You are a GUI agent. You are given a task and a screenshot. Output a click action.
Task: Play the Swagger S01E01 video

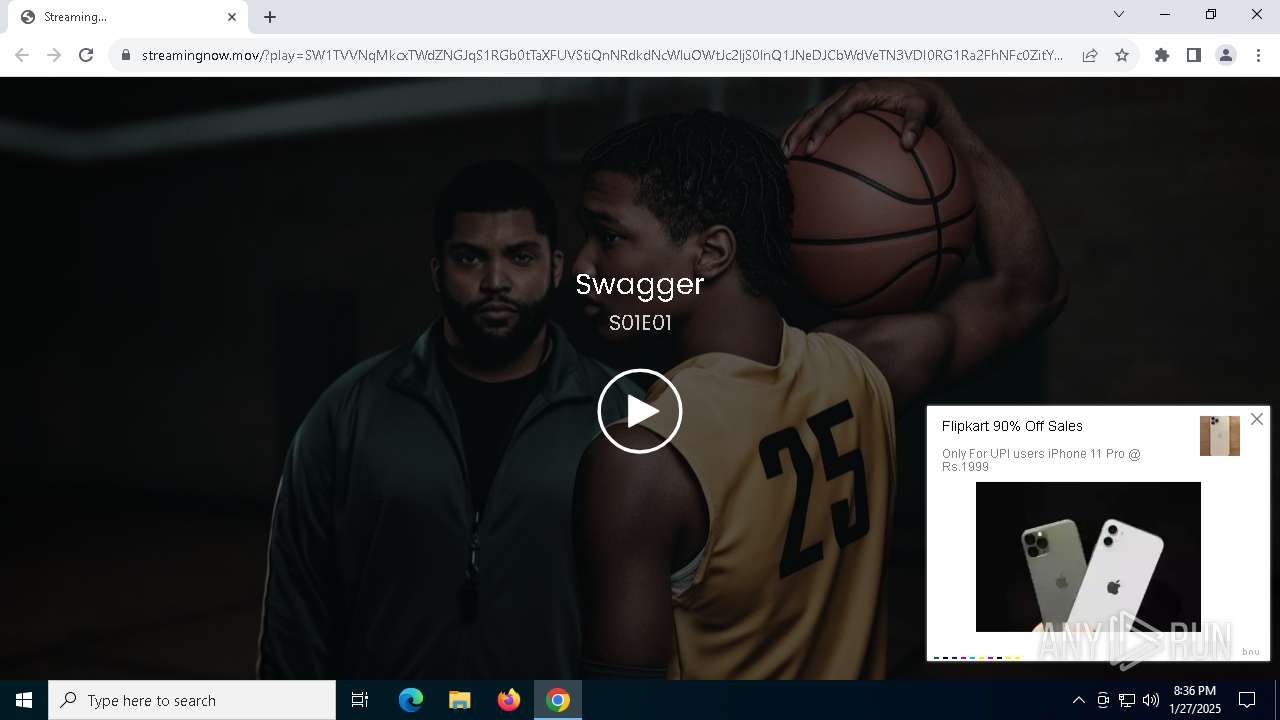pos(640,411)
